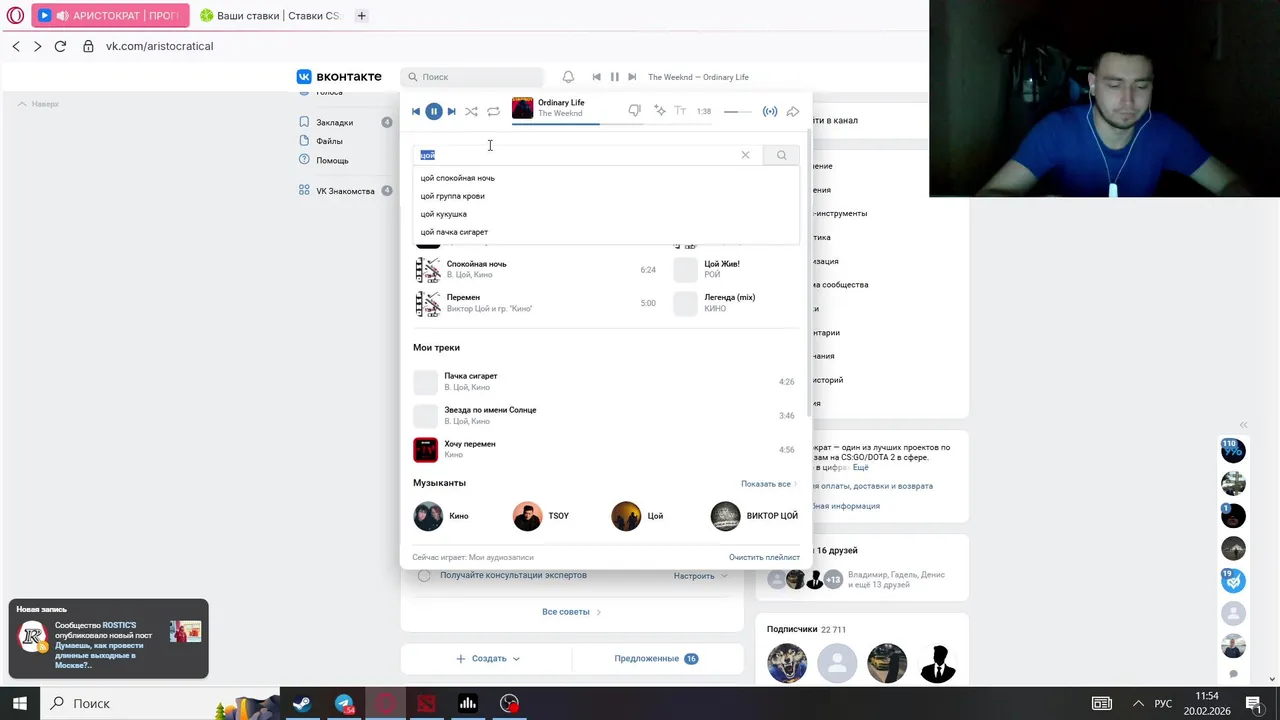The image size is (1280, 720).
Task: Open Помощь in left sidebar
Action: [x=332, y=160]
